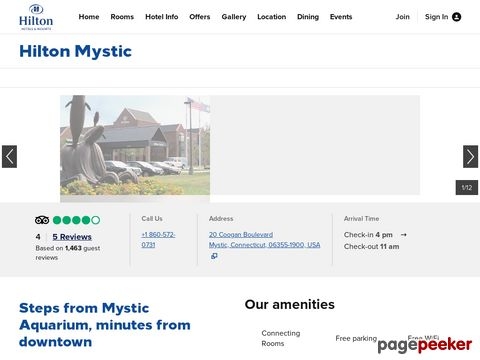Open the map icon below the address
Viewport: 480px width, 360px height.
click(x=214, y=256)
